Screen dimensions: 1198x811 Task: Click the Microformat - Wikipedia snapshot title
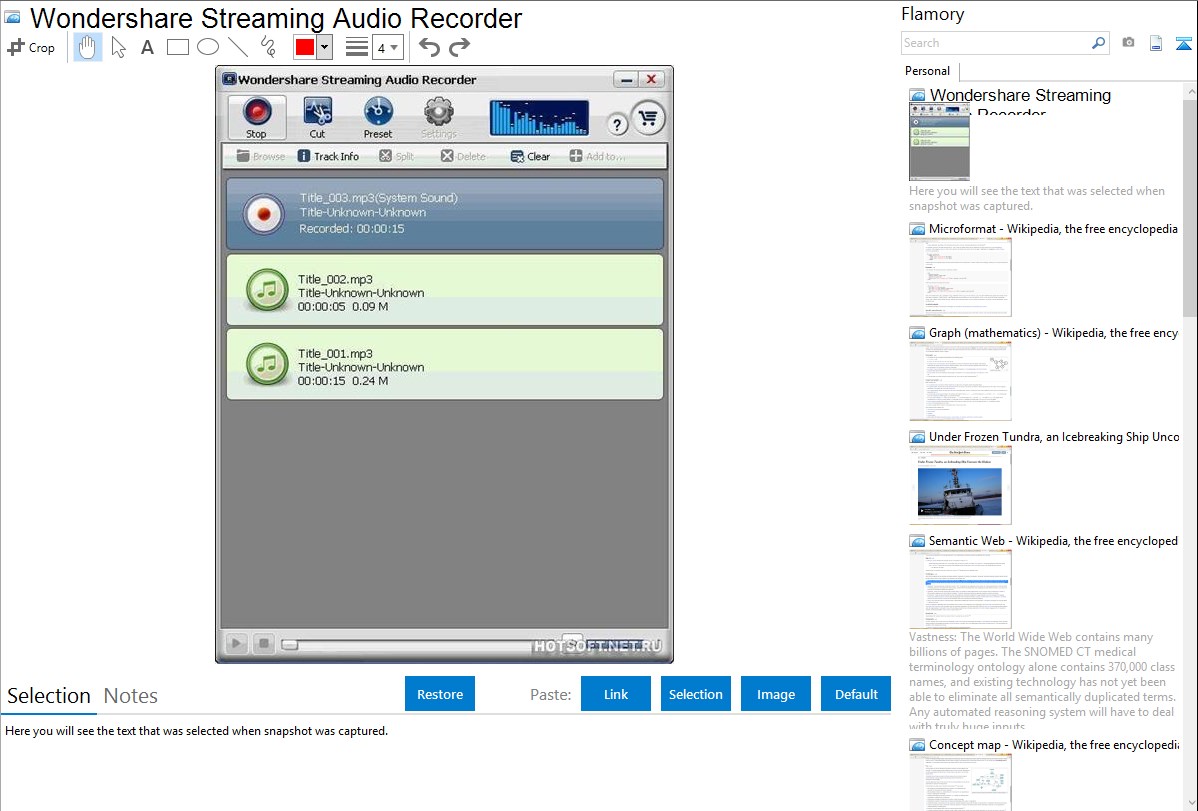point(1053,229)
